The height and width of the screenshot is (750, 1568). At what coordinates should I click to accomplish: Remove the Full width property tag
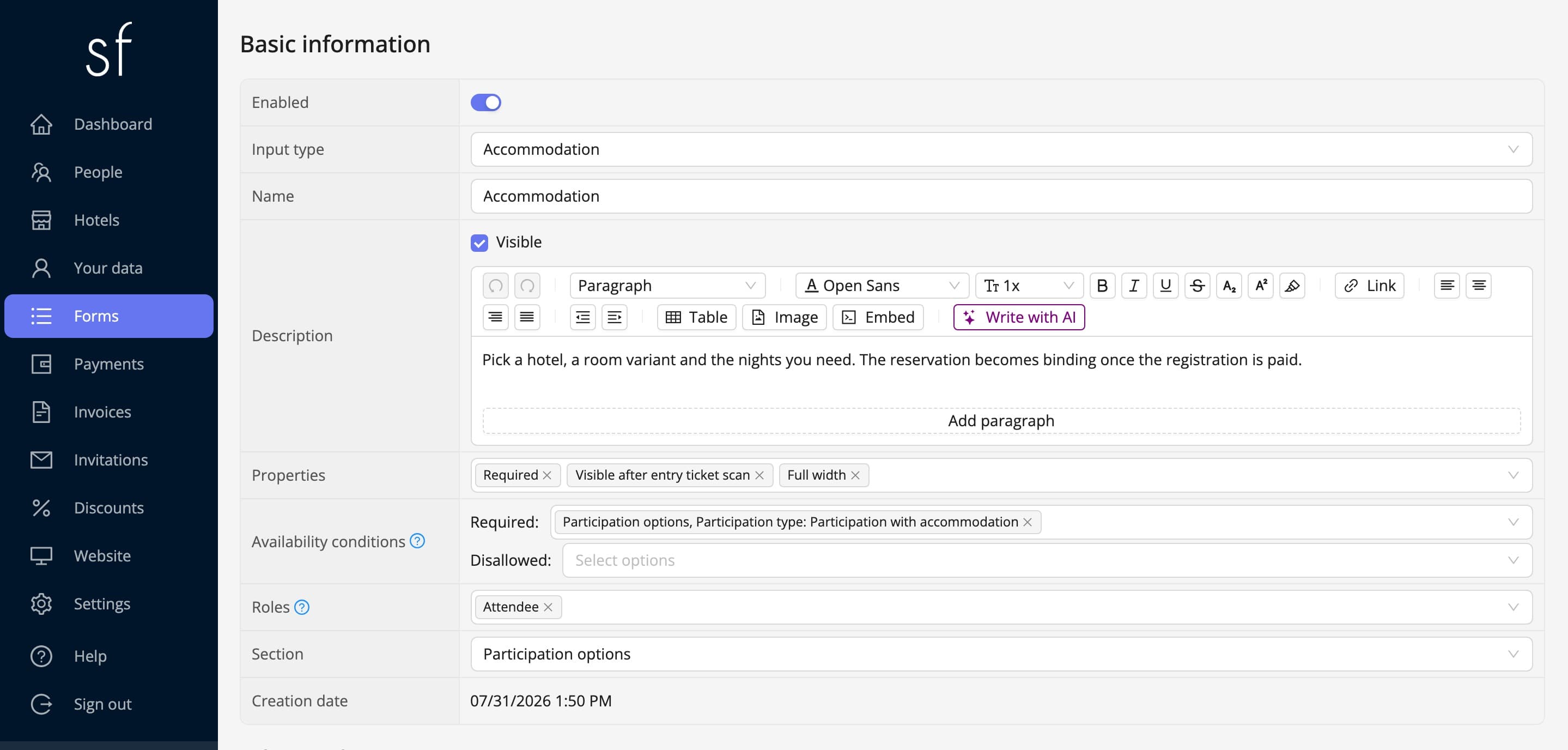(855, 475)
